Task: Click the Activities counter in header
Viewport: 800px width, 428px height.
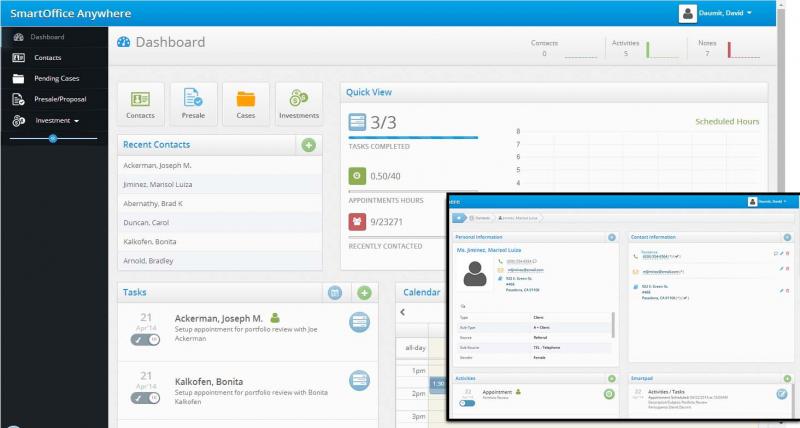Action: point(626,48)
